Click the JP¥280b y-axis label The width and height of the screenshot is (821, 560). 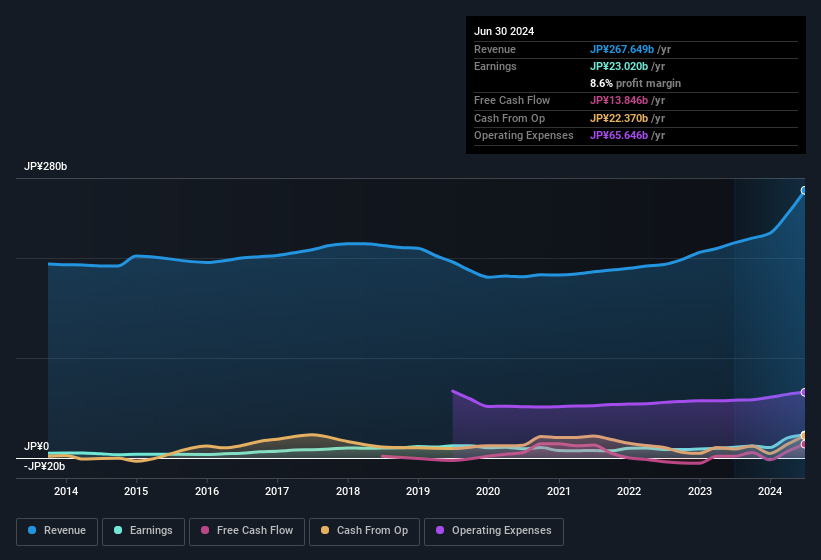pyautogui.click(x=45, y=167)
